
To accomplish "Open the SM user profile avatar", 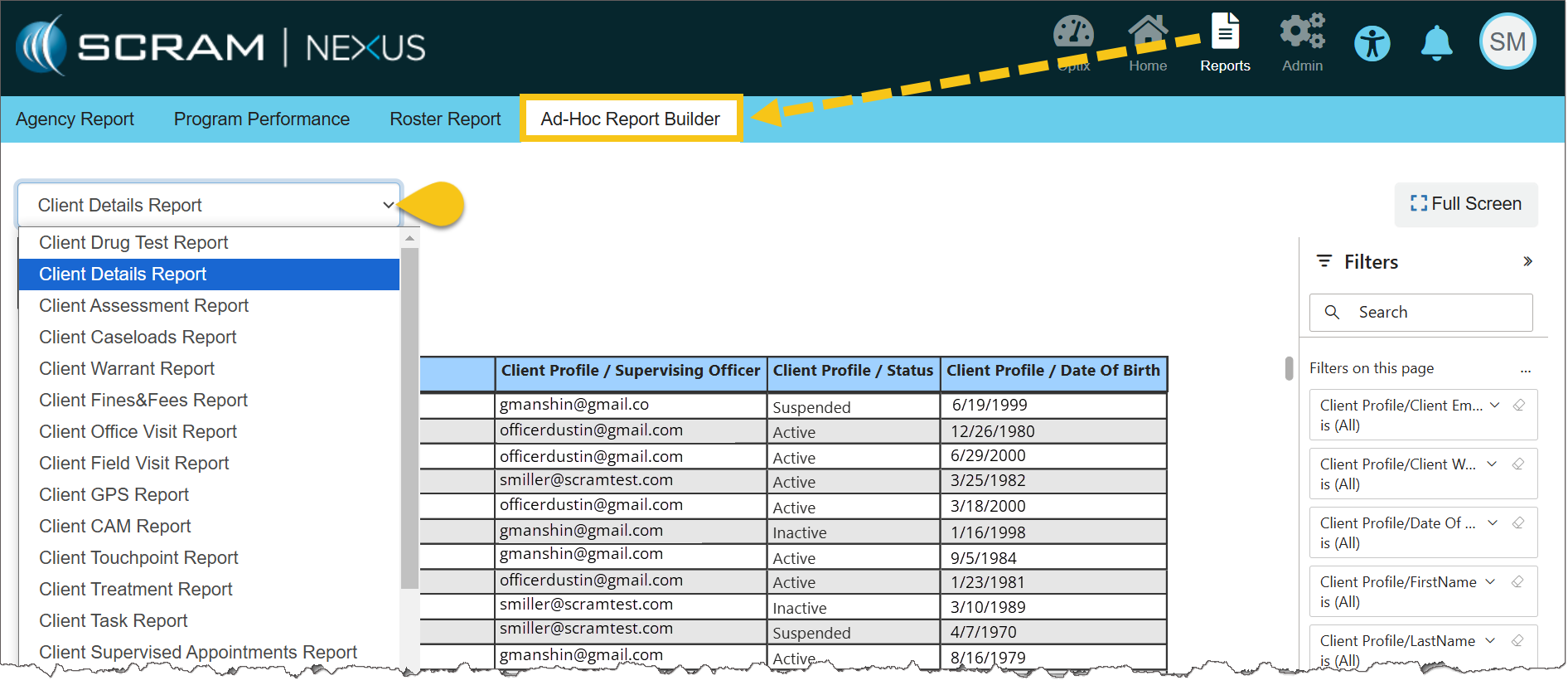I will click(1507, 42).
